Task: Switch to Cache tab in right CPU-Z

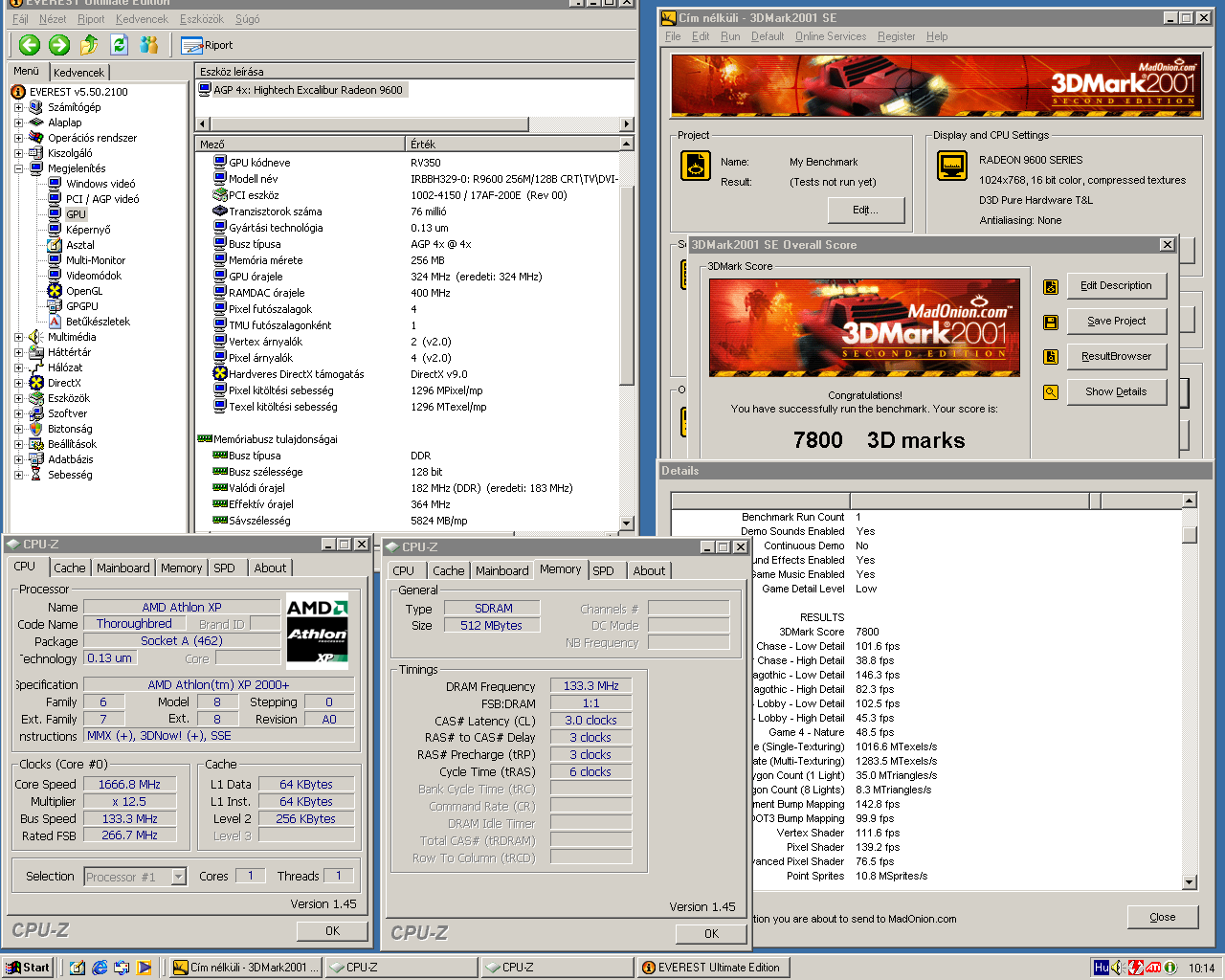Action: point(448,570)
